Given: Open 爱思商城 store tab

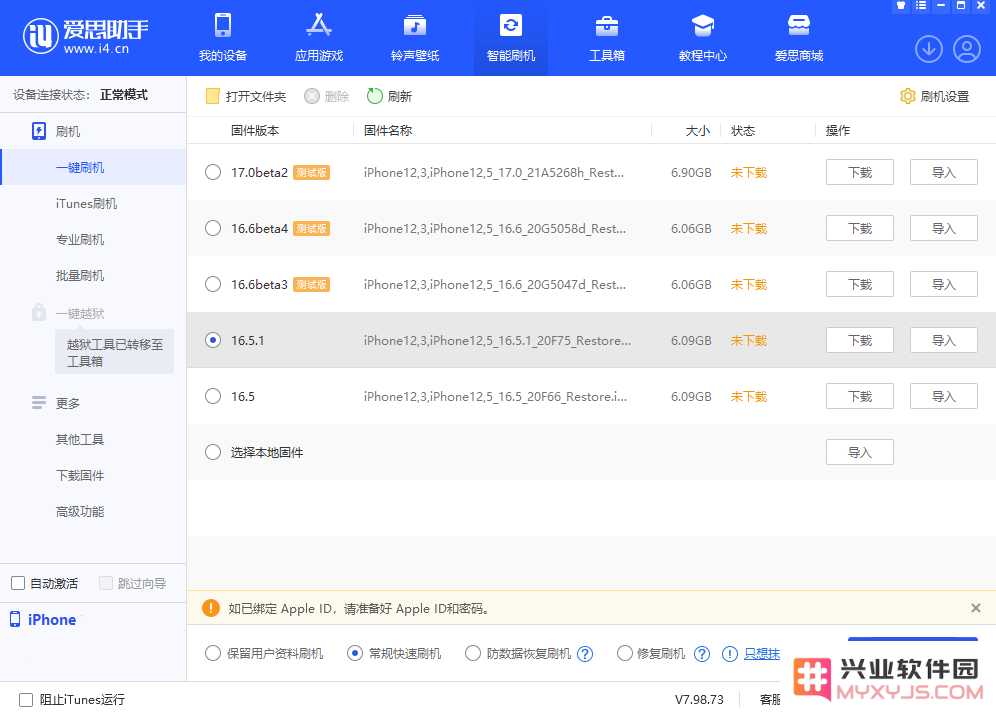Looking at the screenshot, I should [798, 38].
